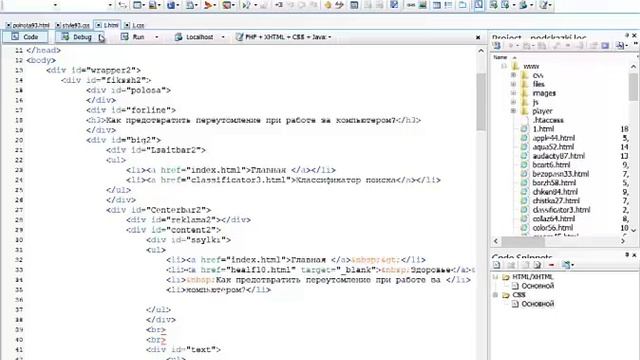
Task: Select color56.html in the project tree
Action: coord(553,228)
